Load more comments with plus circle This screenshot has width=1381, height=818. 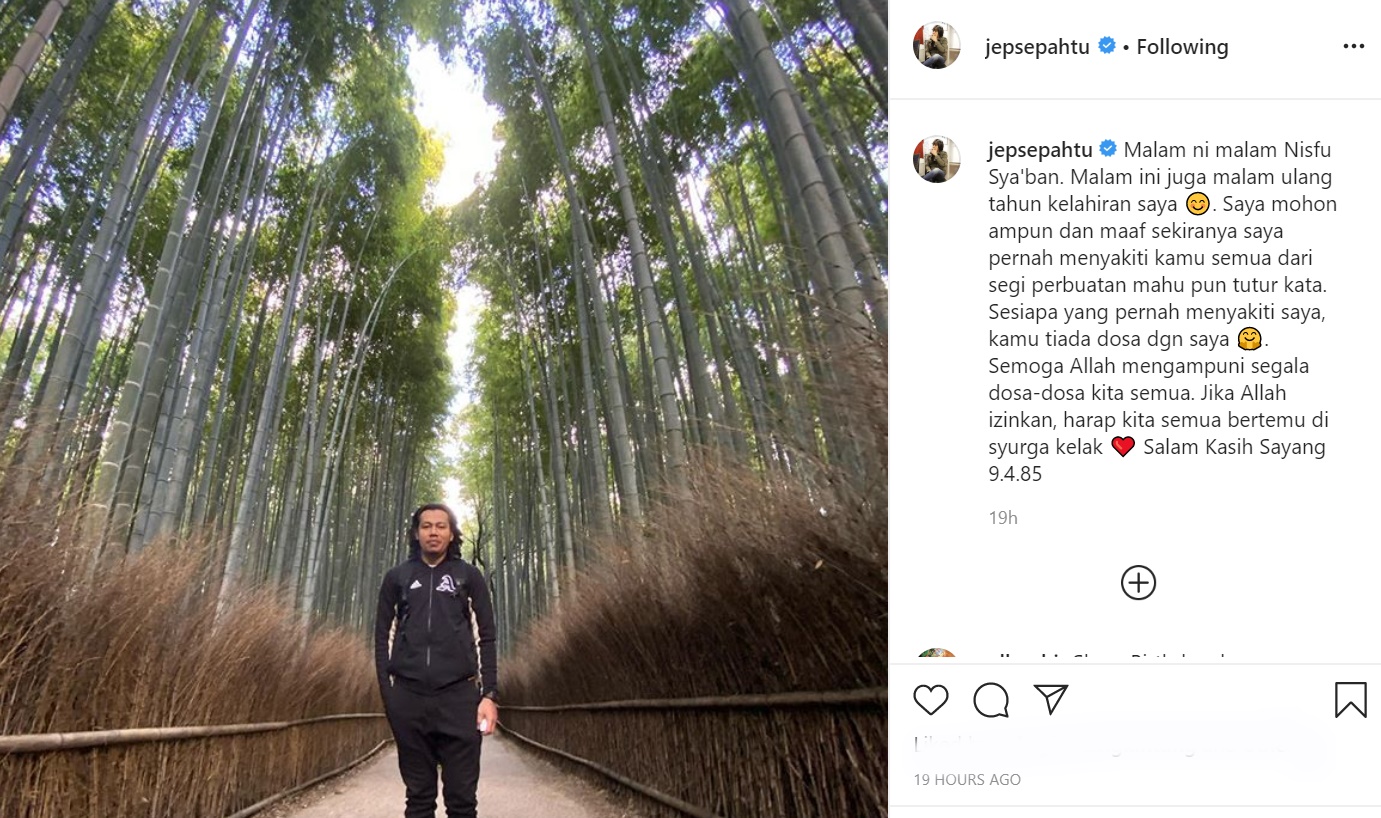pos(1138,583)
